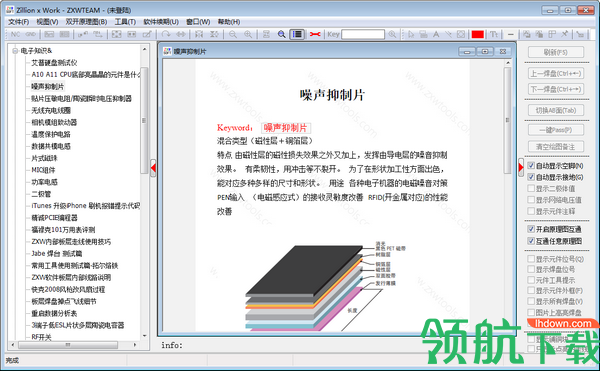This screenshot has width=600, height=371.
Task: Click the horizontal flip arrows icon
Action: pyautogui.click(x=181, y=34)
